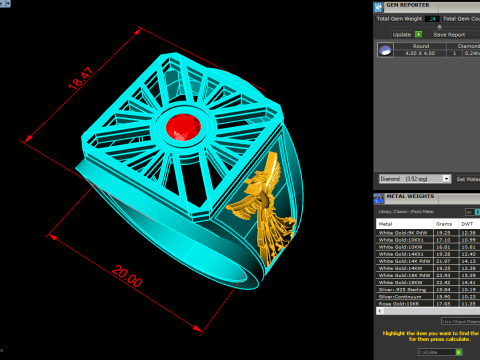Click the 4.00 X 4.00 gem size cell
The width and height of the screenshot is (480, 360).
[x=420, y=53]
